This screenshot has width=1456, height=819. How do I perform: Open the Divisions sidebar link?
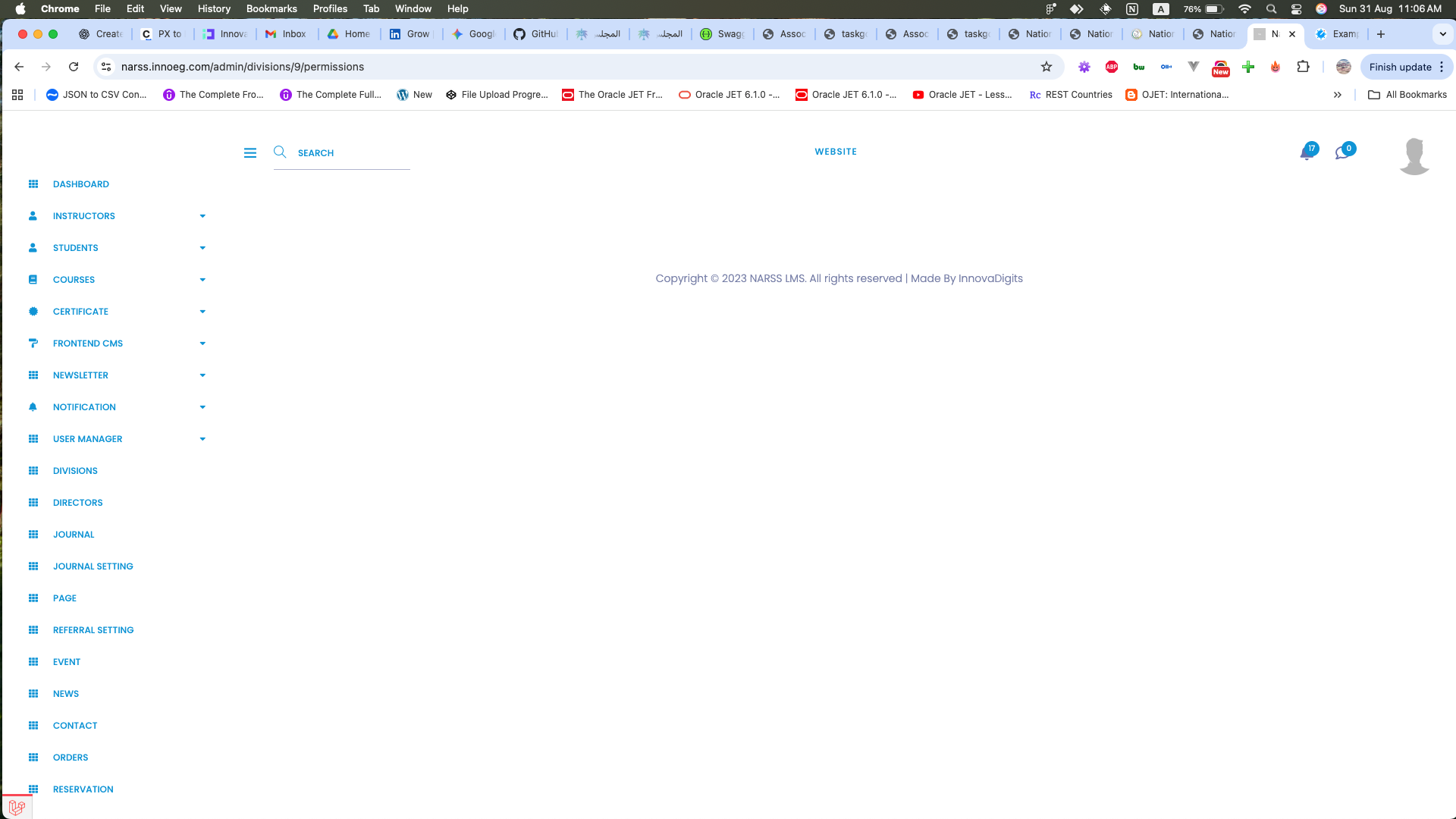click(75, 471)
